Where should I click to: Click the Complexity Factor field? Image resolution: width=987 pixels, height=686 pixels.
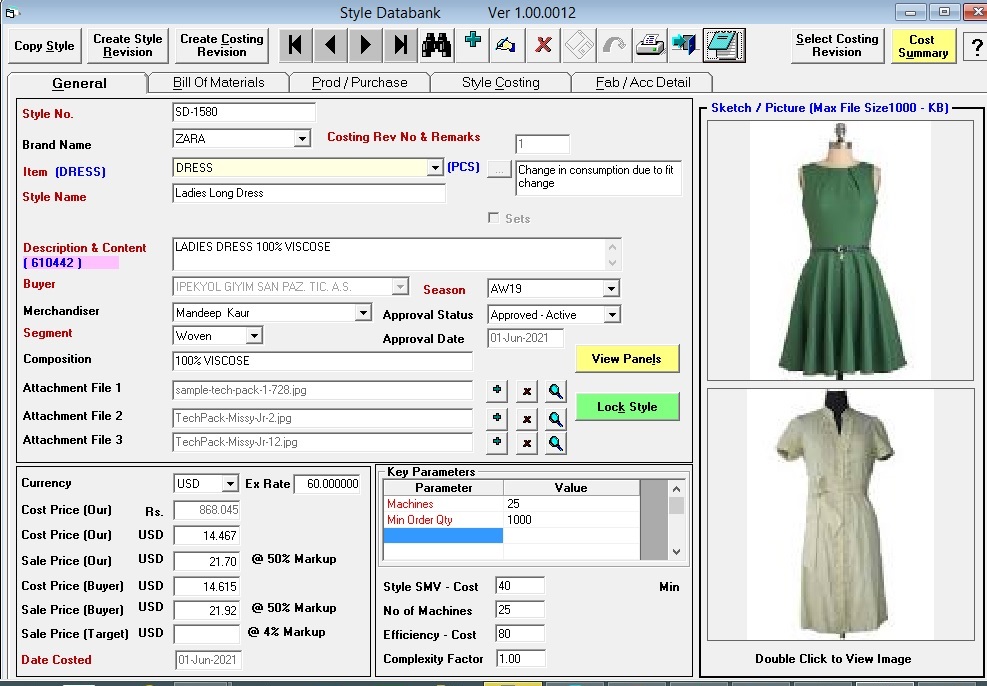click(520, 659)
